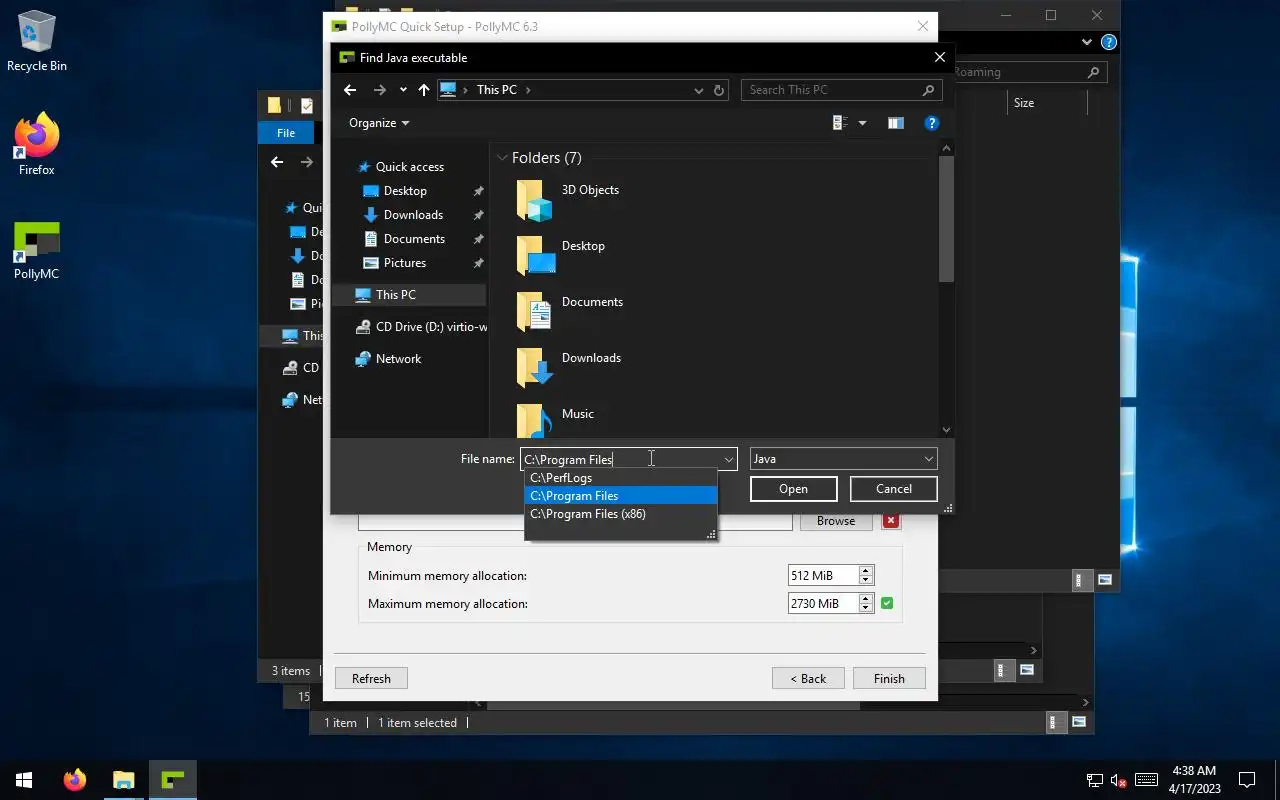
Task: Click maximum memory allocation spin box
Action: (831, 604)
